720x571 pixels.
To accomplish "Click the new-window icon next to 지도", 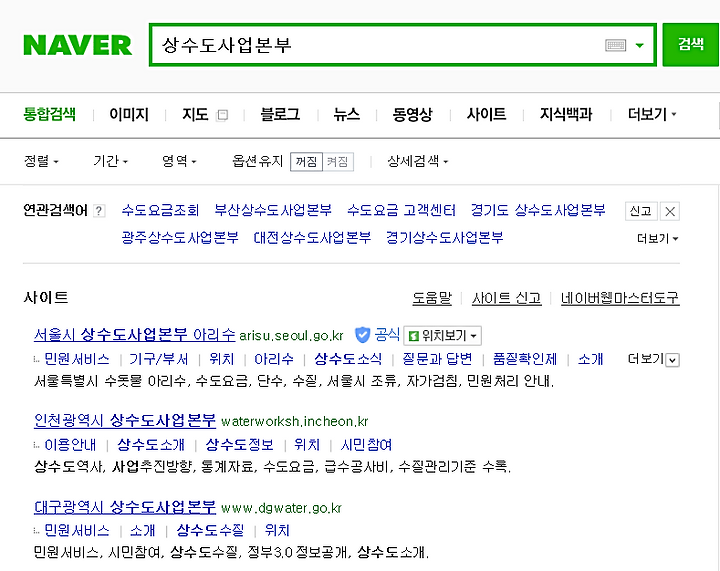I will [x=222, y=115].
